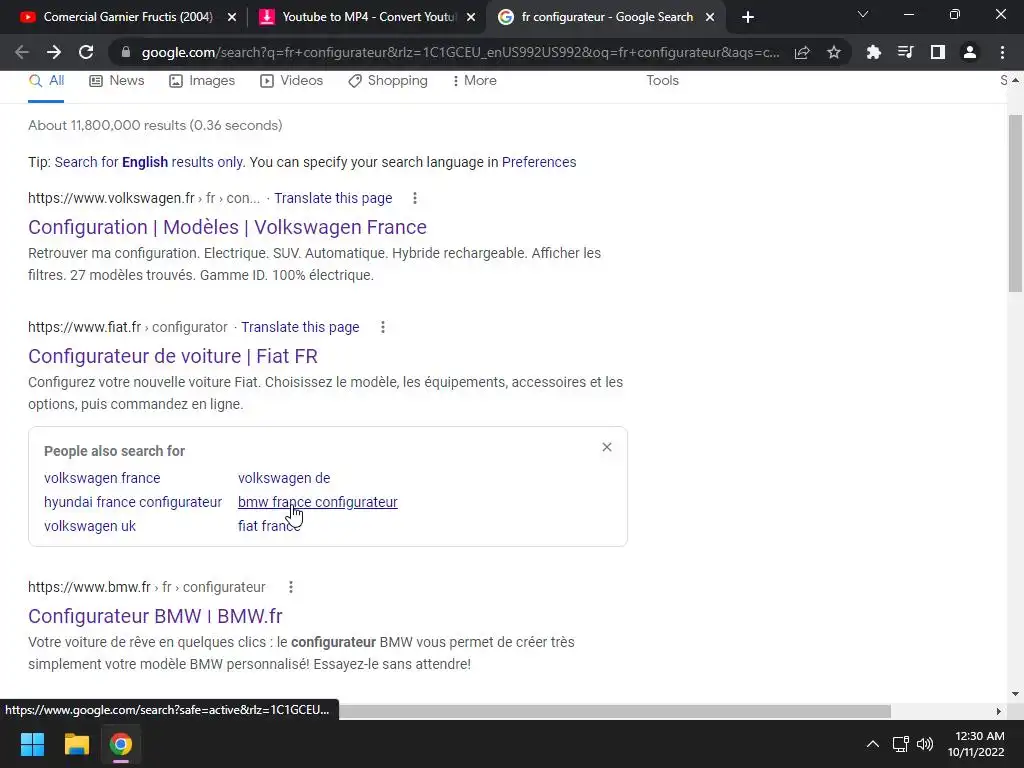1024x768 pixels.
Task: Search for hyundai france configurateur suggestion
Action: point(133,502)
